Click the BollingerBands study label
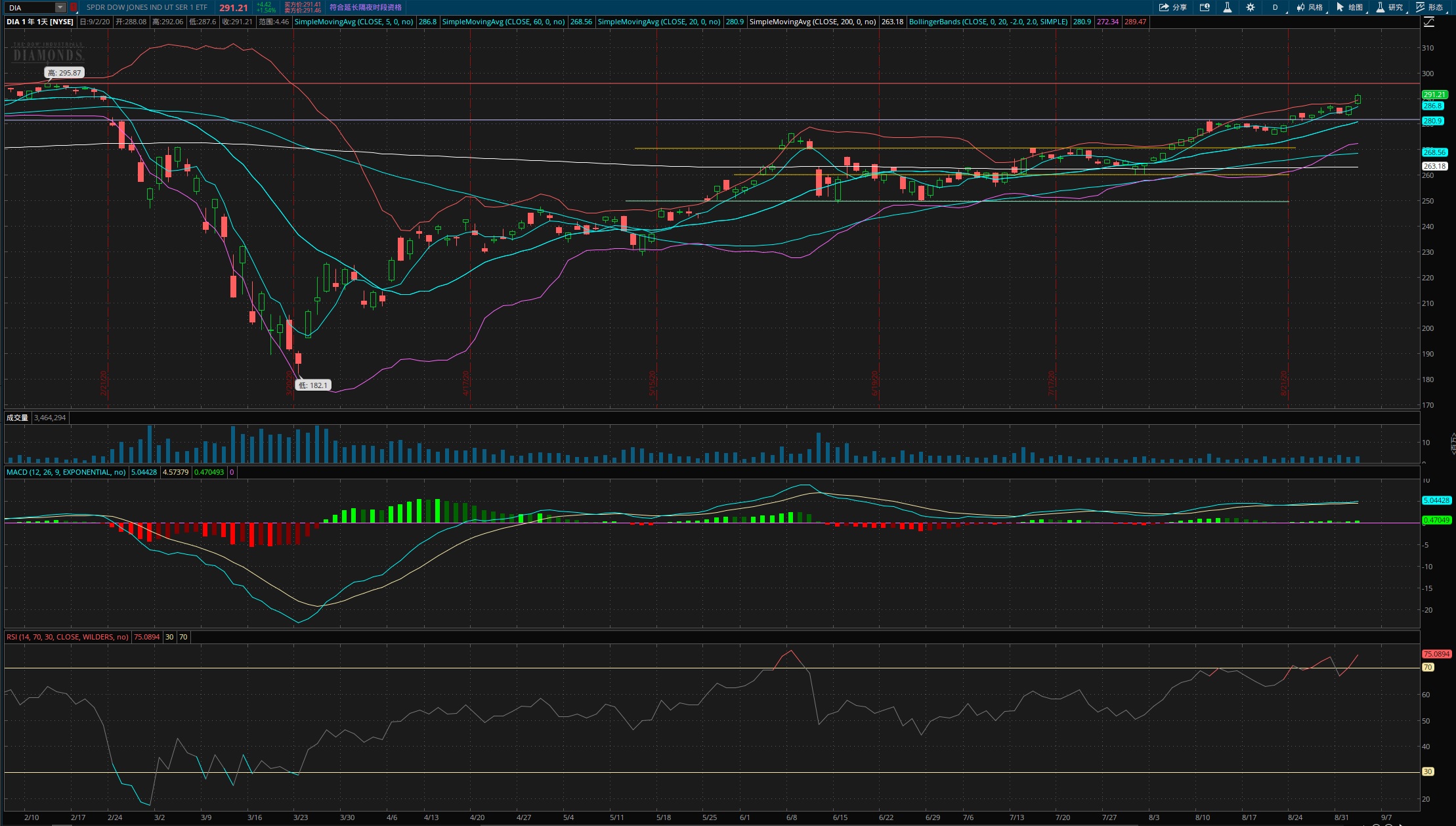The height and width of the screenshot is (826, 1456). pos(988,22)
